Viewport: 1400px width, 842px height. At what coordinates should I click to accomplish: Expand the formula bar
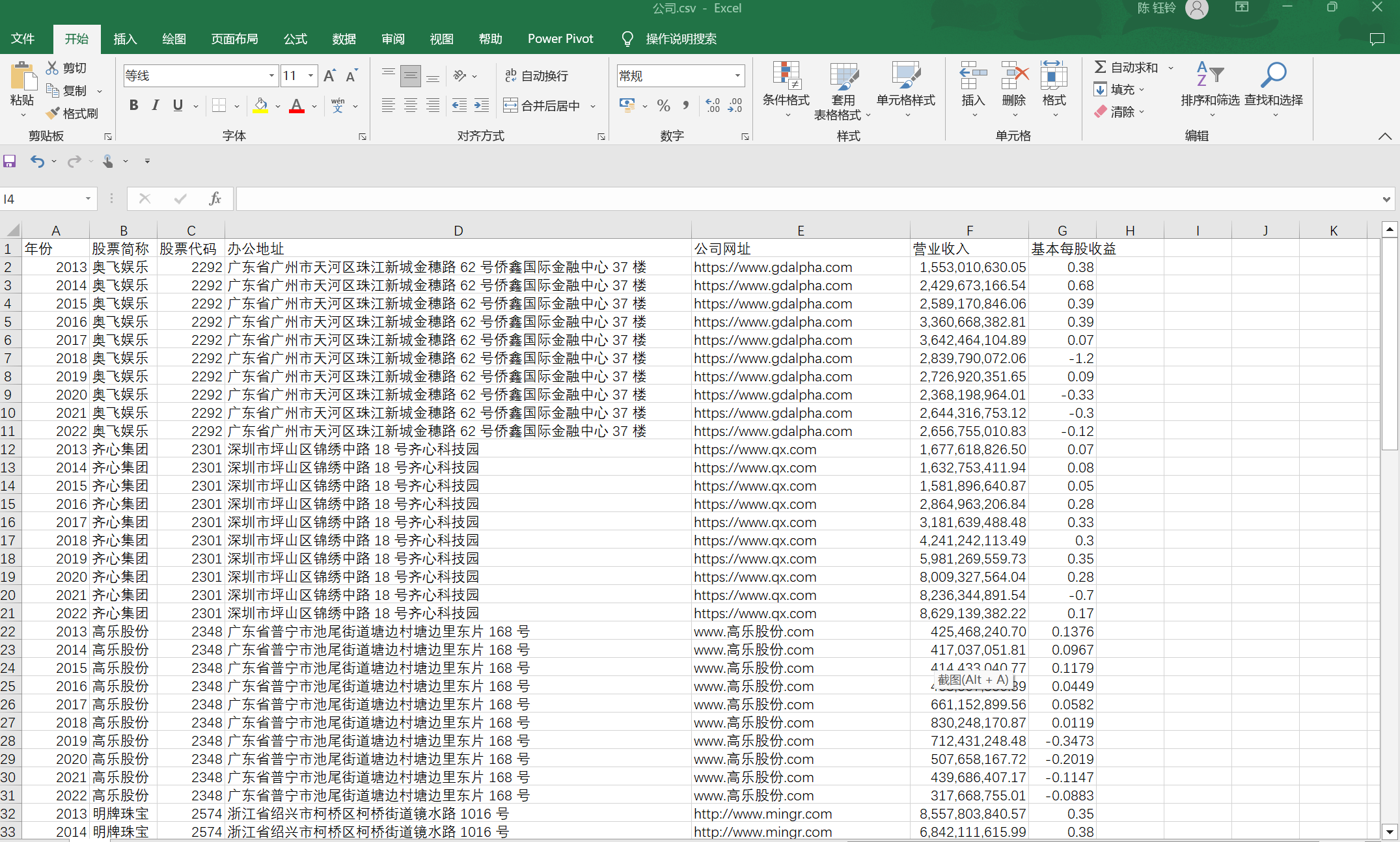(x=1386, y=199)
